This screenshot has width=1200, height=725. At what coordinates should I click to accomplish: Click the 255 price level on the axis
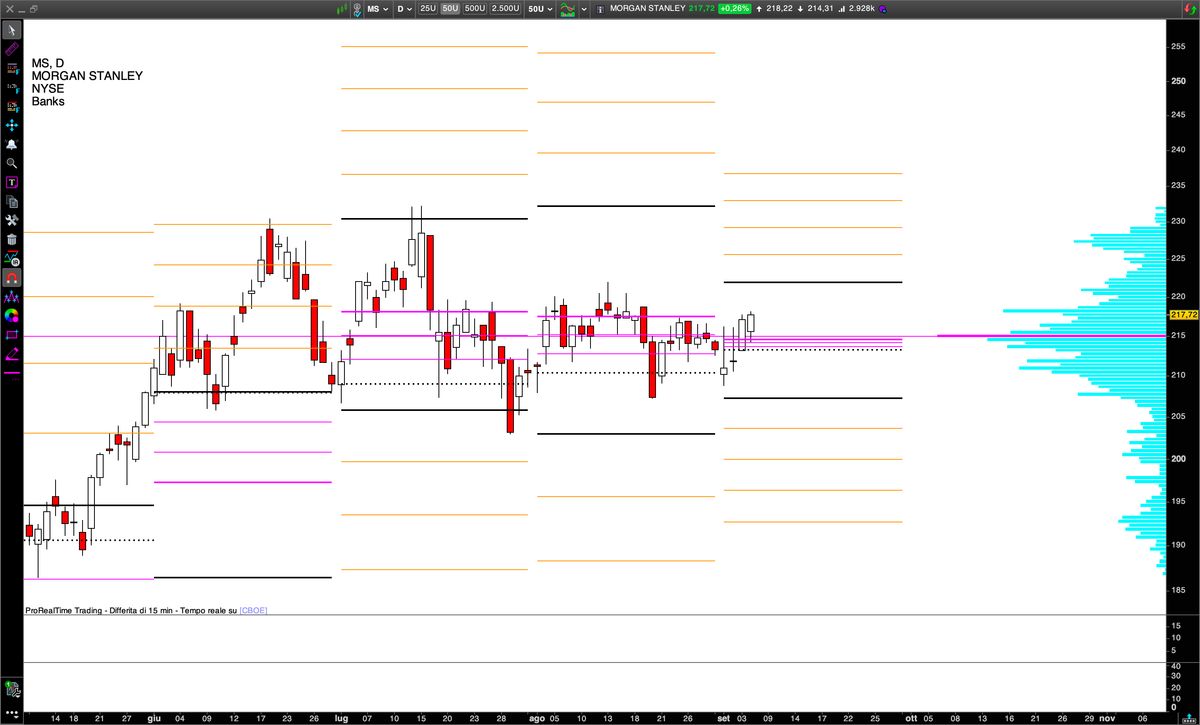(1178, 46)
